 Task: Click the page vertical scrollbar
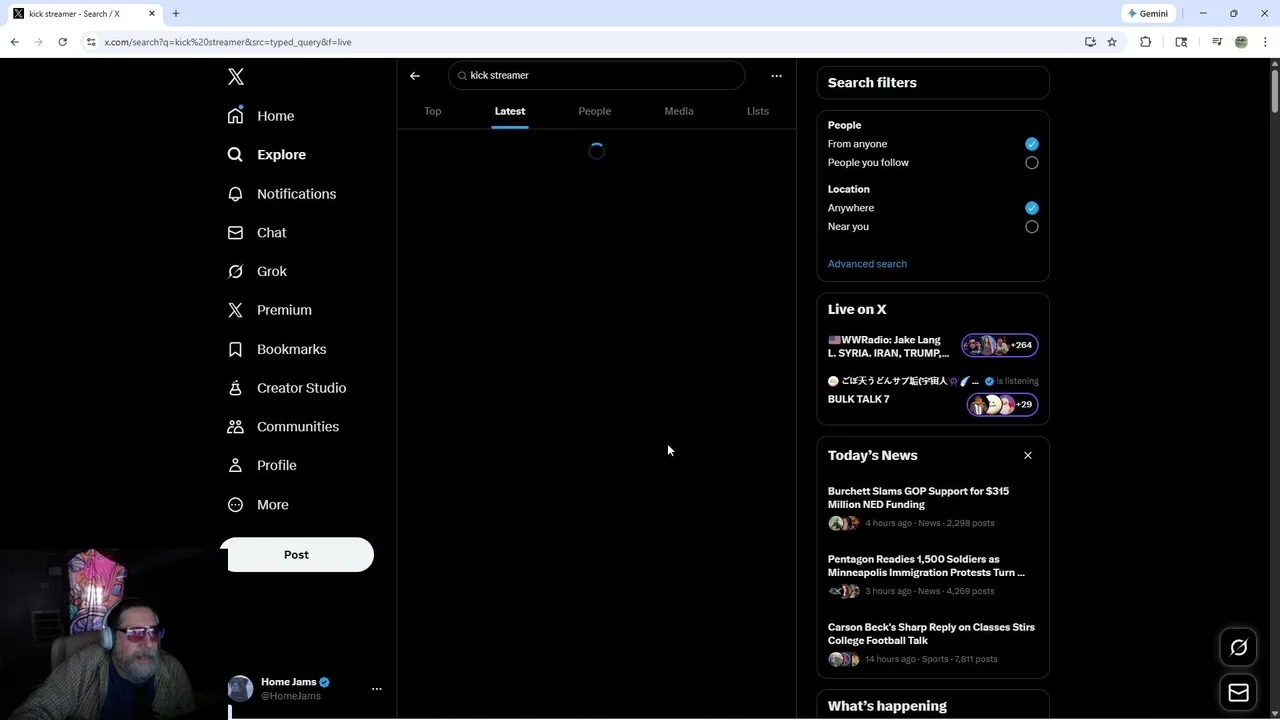tap(1274, 90)
